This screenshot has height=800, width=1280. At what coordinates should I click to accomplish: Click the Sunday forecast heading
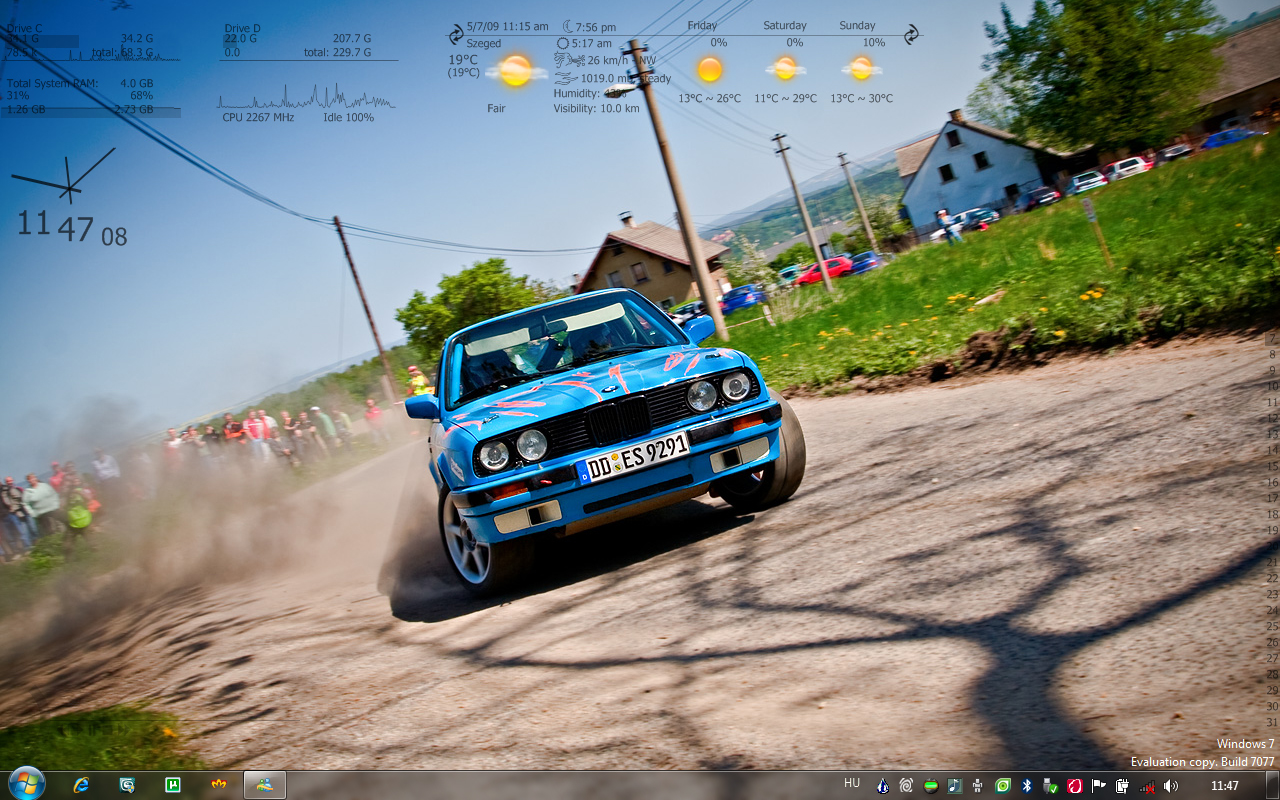pos(858,25)
